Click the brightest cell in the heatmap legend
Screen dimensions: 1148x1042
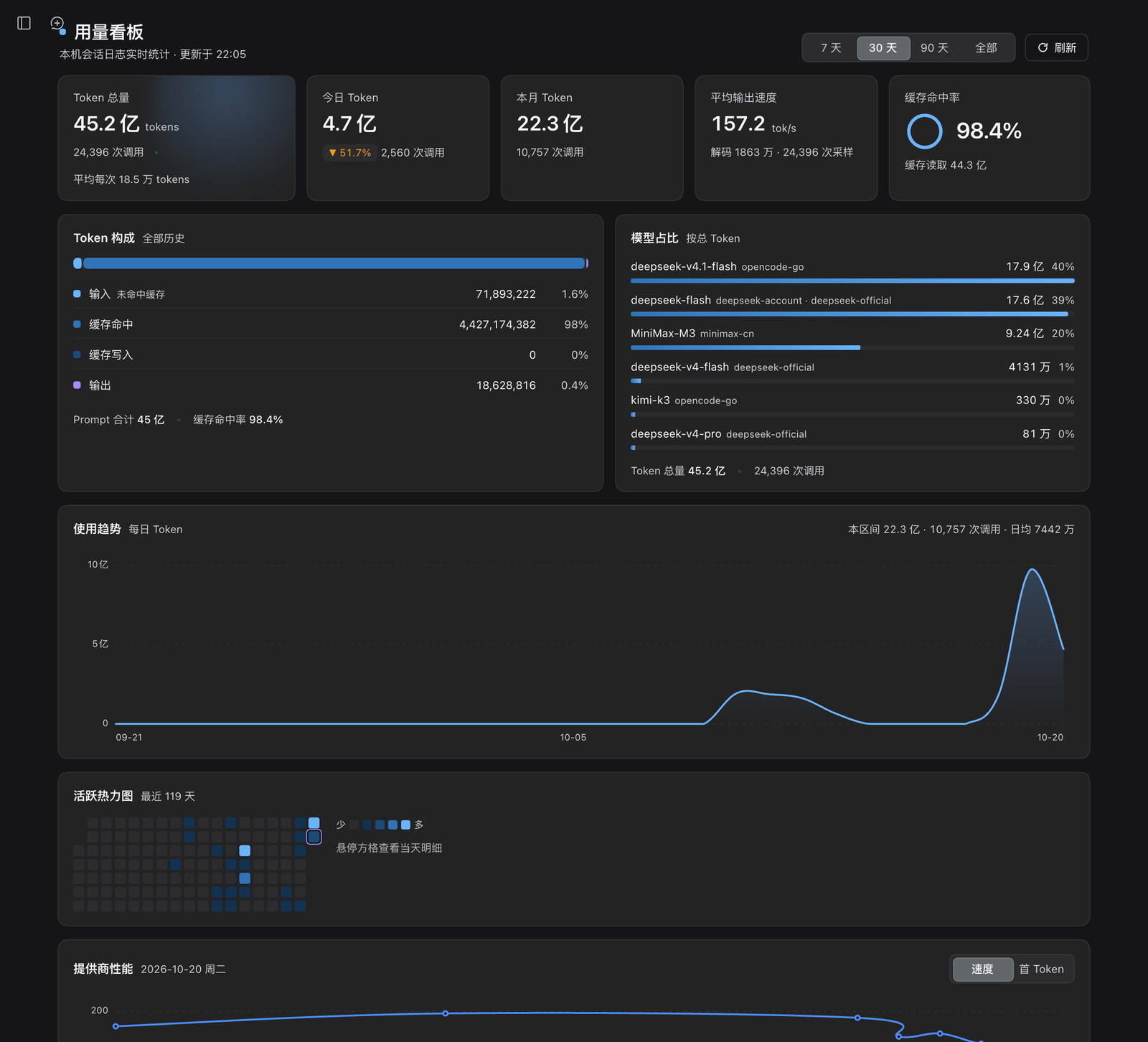[405, 825]
